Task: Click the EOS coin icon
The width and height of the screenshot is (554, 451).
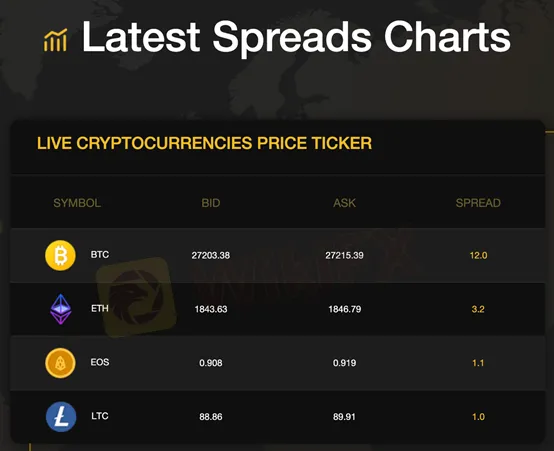Action: 60,363
